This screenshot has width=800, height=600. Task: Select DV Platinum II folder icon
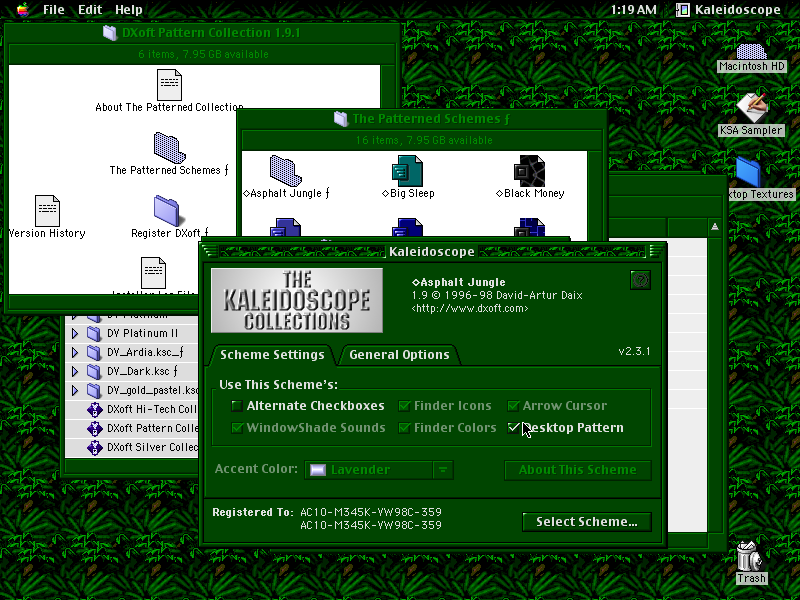[x=94, y=334]
